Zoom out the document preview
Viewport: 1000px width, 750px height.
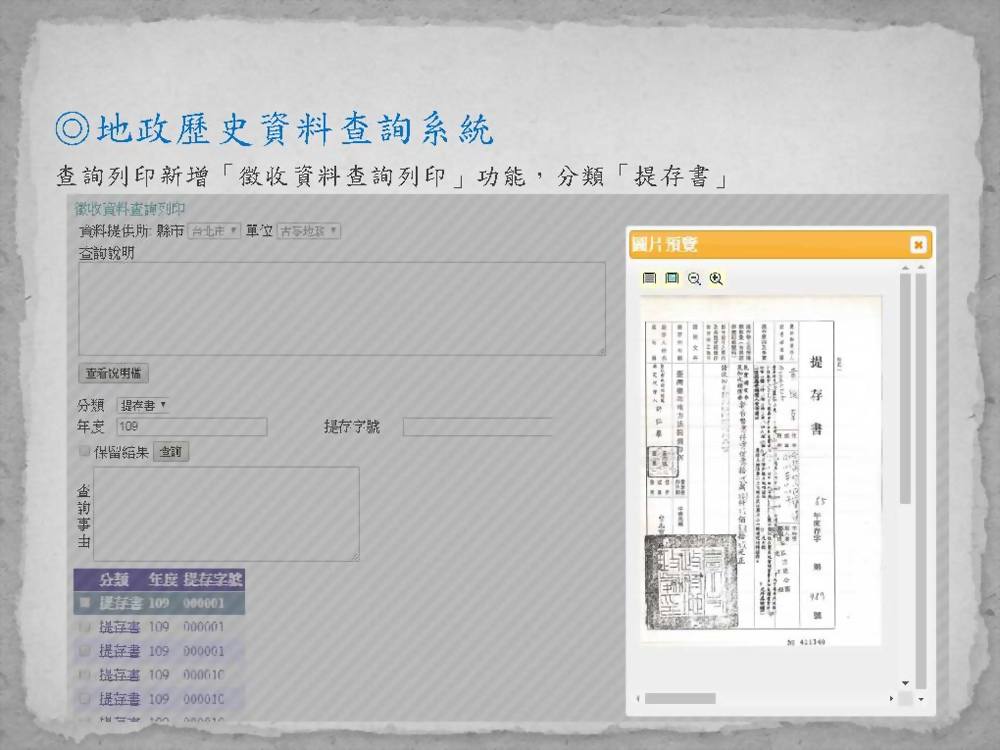(694, 279)
